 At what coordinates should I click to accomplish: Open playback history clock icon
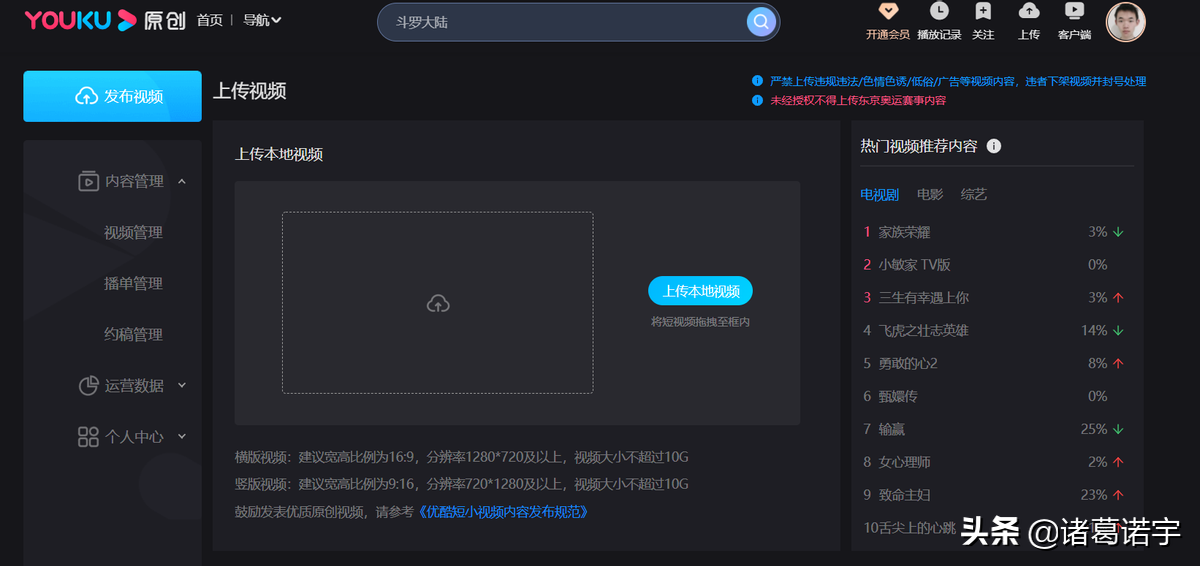pyautogui.click(x=938, y=12)
